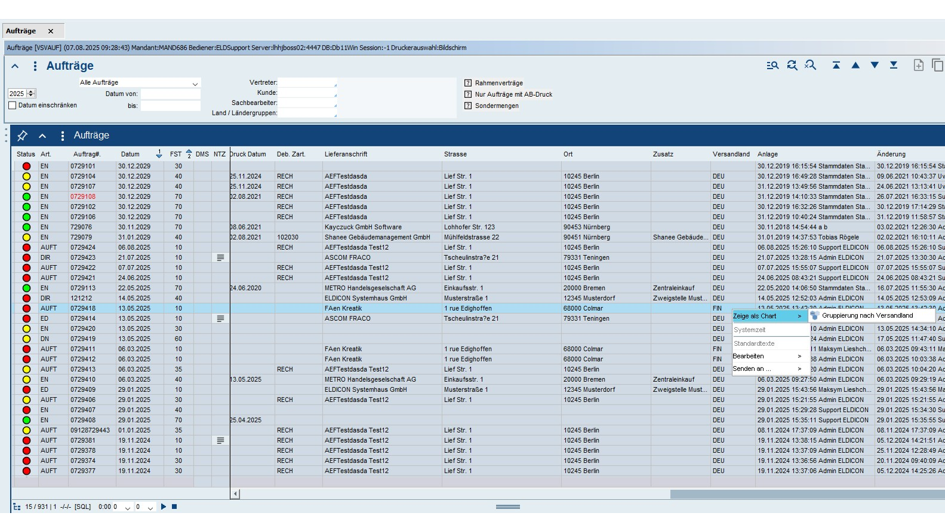
Task: Click the search list magnifier icon
Action: click(773, 66)
